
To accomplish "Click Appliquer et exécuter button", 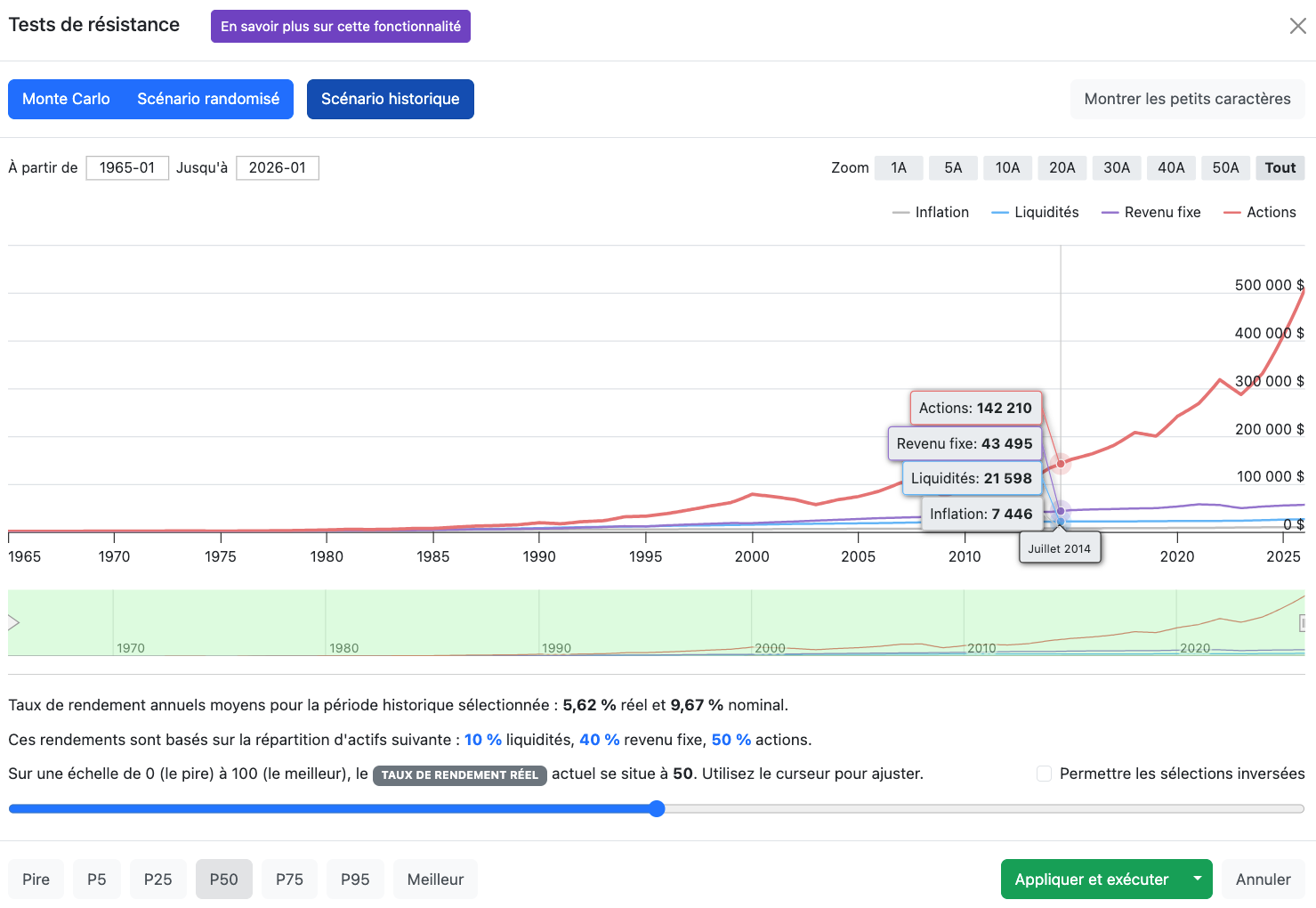I will click(x=1092, y=879).
